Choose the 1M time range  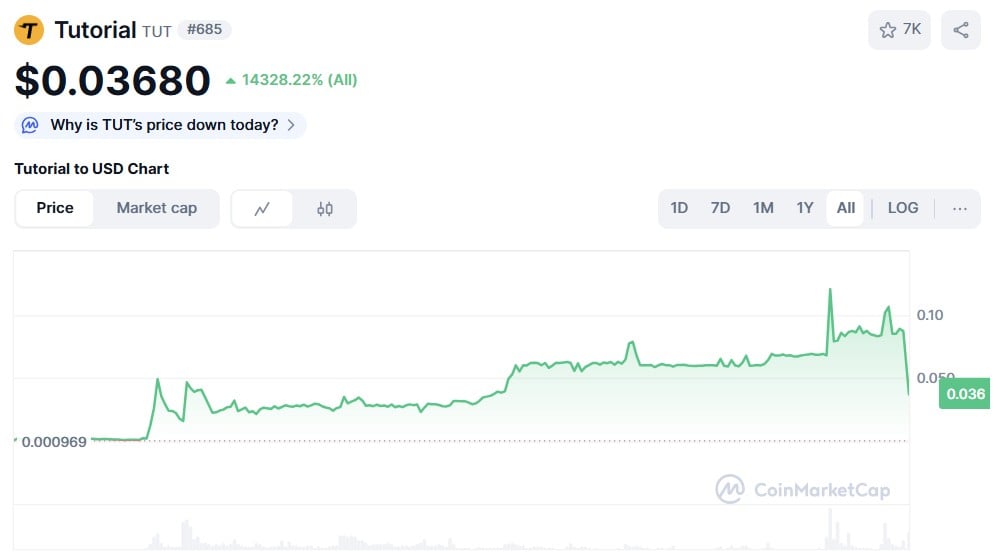[x=763, y=208]
